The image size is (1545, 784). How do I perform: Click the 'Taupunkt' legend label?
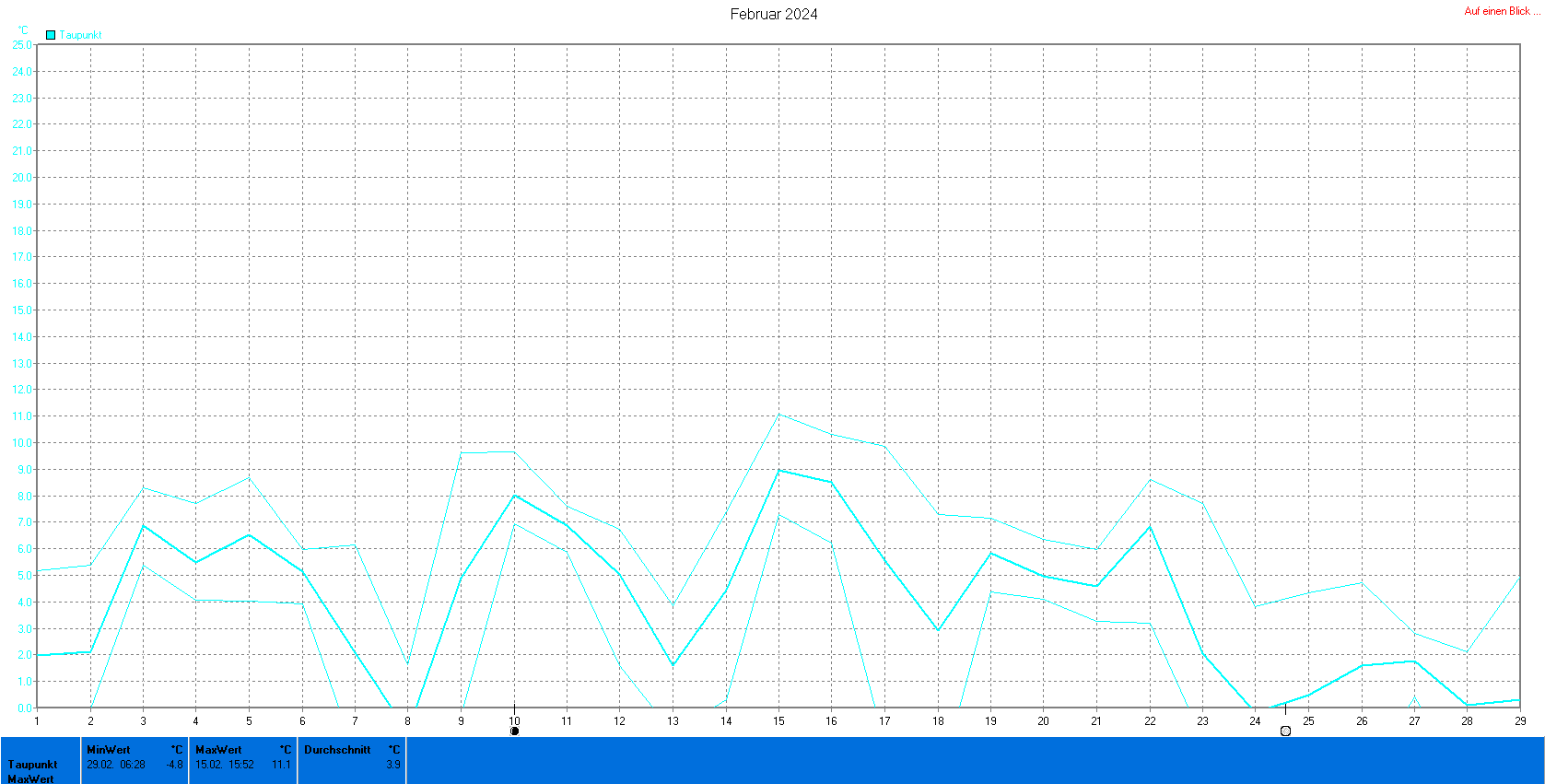81,35
